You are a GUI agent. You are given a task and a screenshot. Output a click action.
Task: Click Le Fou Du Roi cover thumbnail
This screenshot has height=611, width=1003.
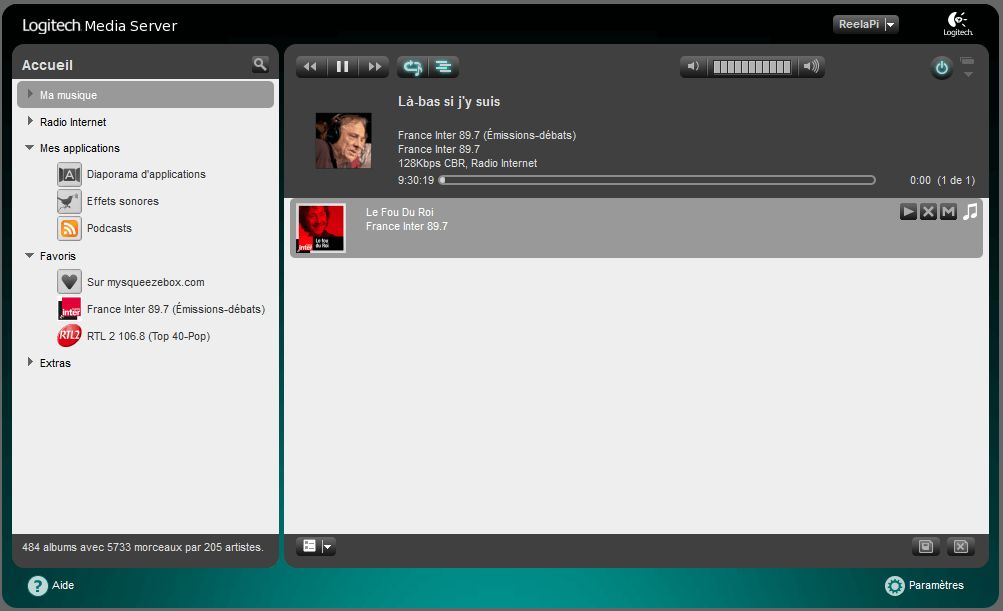click(x=321, y=228)
